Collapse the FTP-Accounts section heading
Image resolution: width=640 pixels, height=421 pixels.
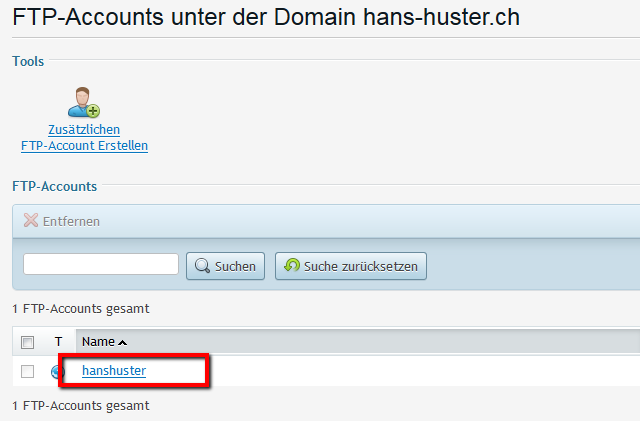point(54,186)
